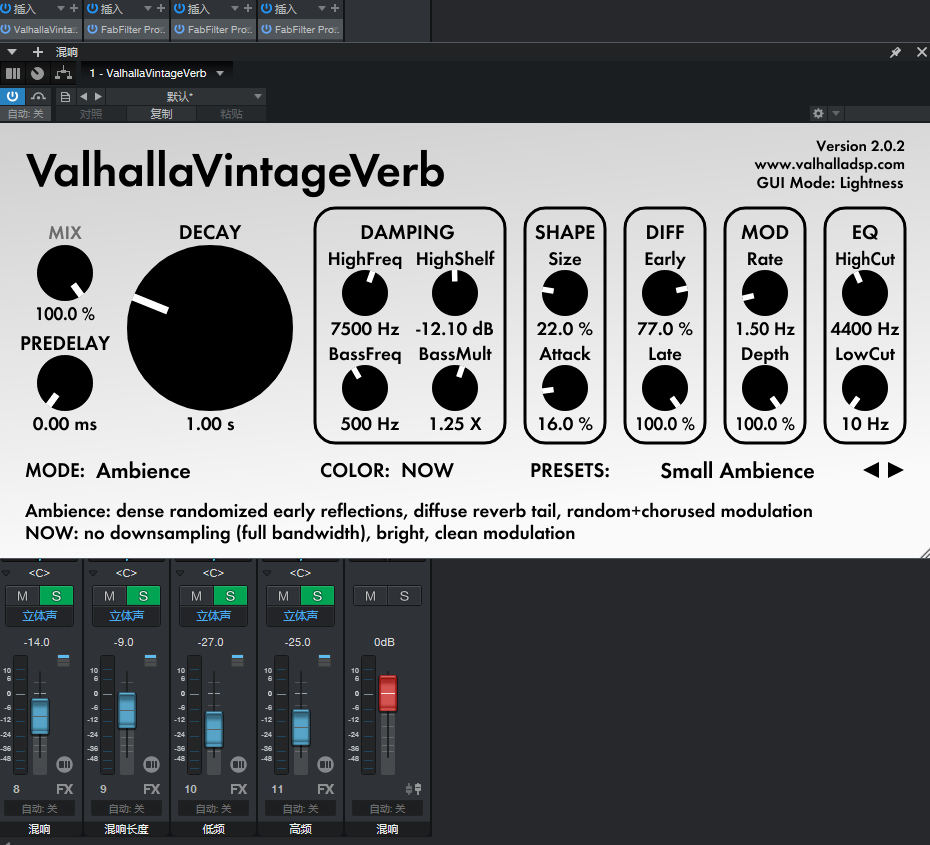The height and width of the screenshot is (845, 930).
Task: Collapse the 混响 insert panel triangle
Action: click(x=12, y=52)
